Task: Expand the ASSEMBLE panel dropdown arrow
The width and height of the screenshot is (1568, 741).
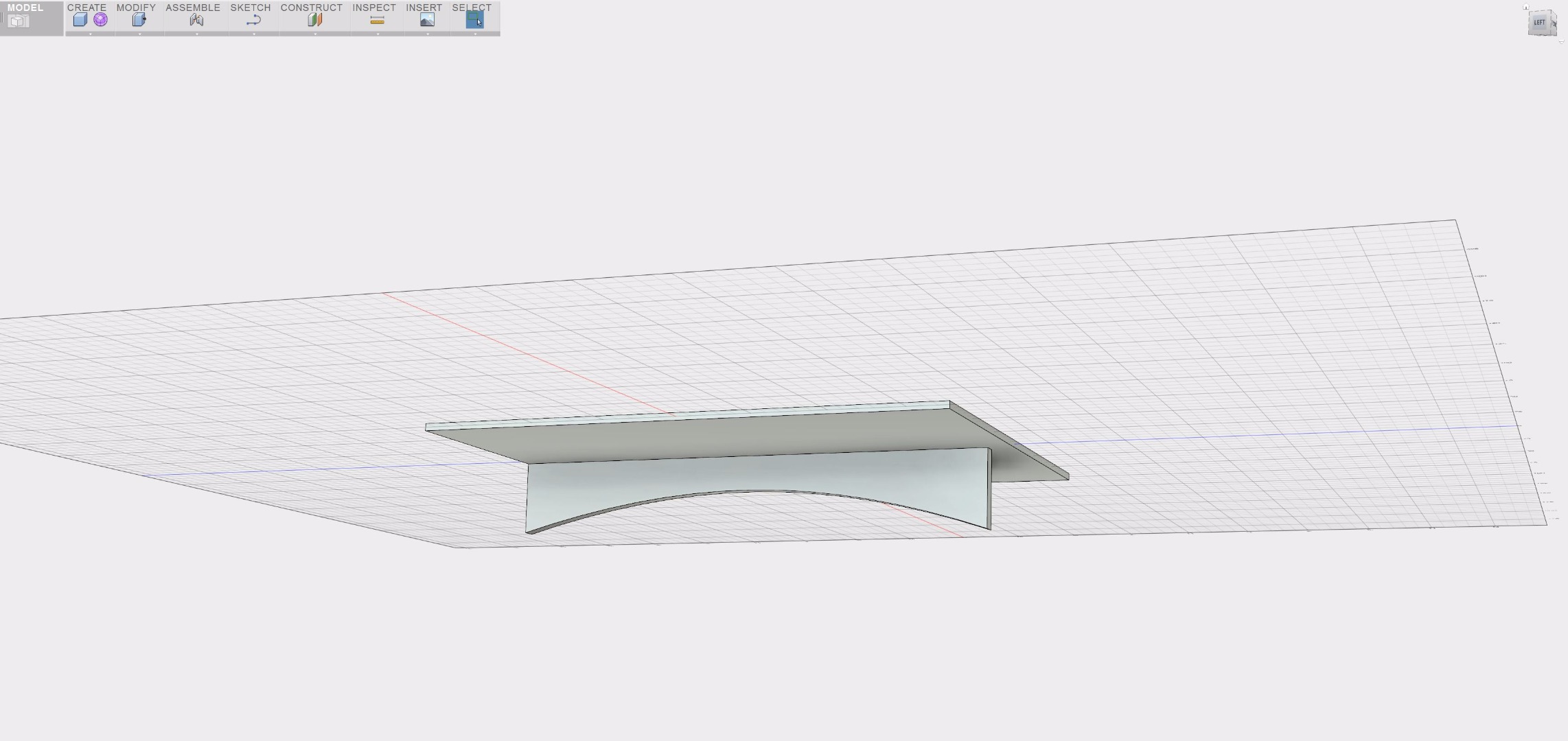Action: point(196,34)
